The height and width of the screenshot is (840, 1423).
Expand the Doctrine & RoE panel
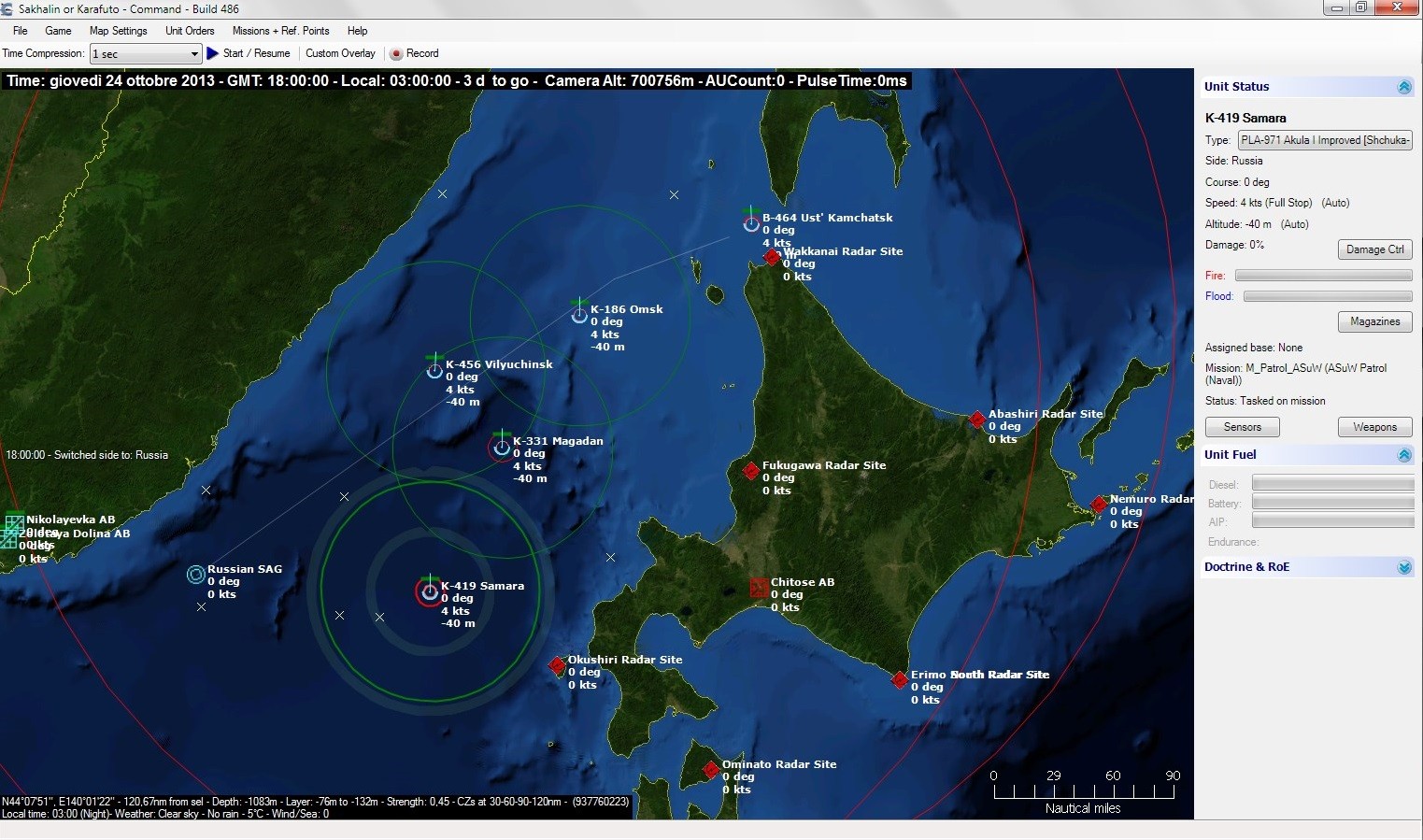(x=1404, y=567)
